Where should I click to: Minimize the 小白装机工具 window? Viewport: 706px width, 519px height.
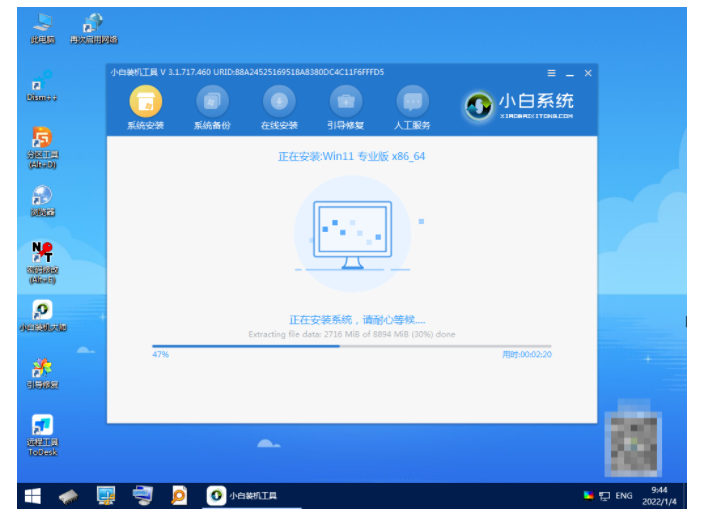(569, 74)
